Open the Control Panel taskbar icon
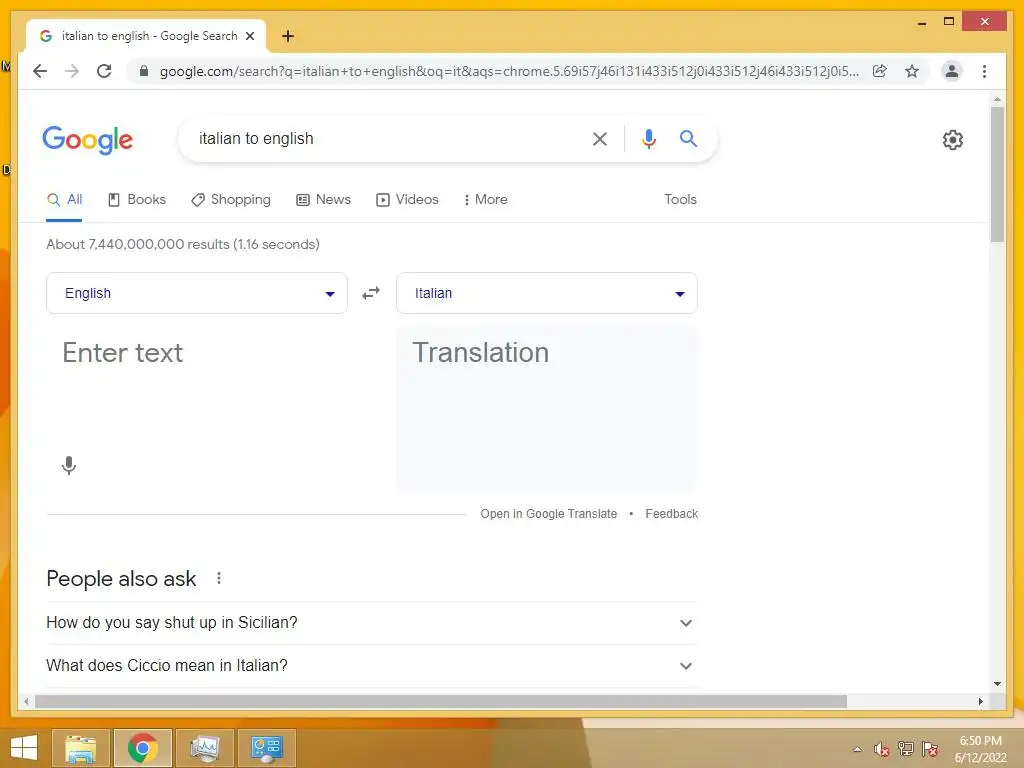Viewport: 1024px width, 768px height. 266,748
